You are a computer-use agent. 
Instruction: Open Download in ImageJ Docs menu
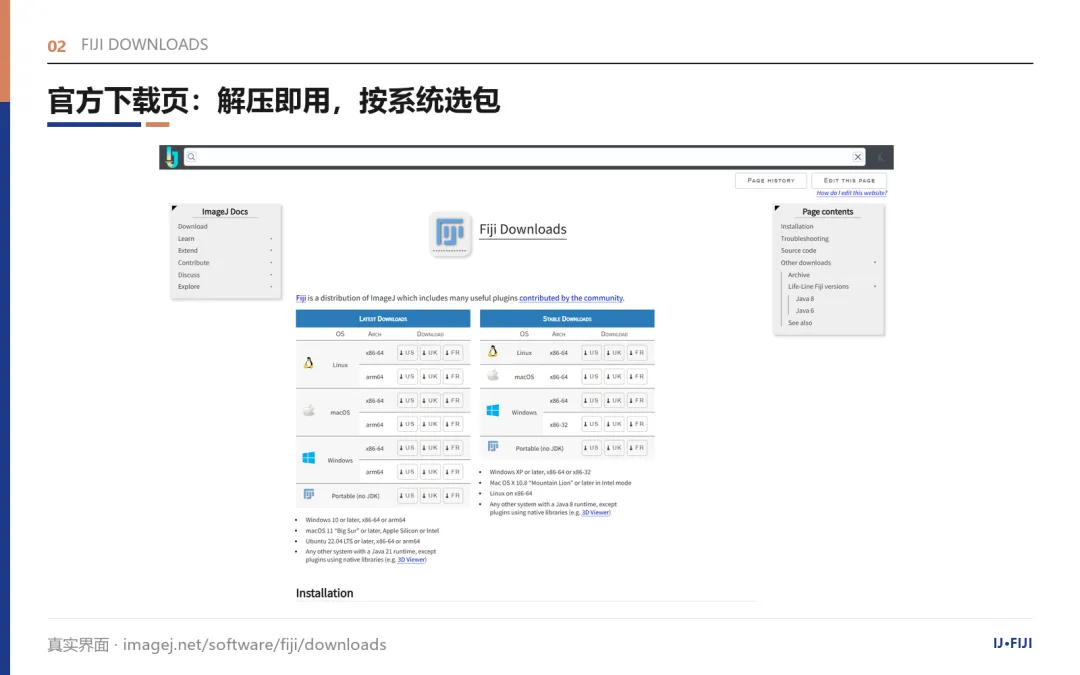pos(192,227)
